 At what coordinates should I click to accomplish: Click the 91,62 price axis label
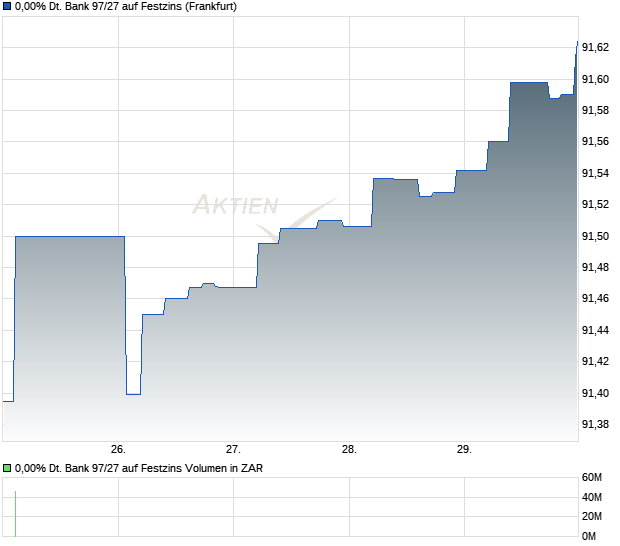point(595,47)
